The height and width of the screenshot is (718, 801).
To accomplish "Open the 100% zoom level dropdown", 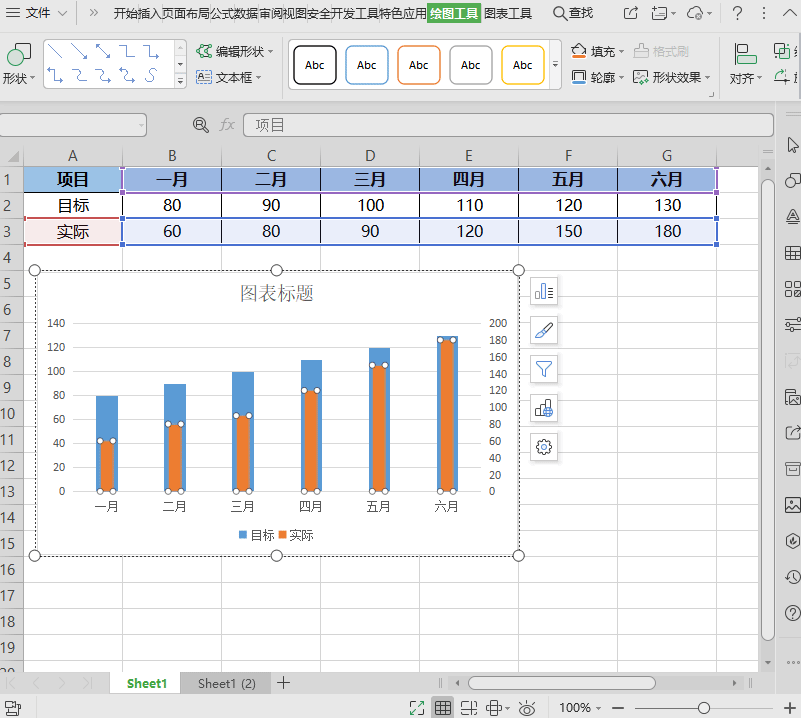I will (x=580, y=708).
